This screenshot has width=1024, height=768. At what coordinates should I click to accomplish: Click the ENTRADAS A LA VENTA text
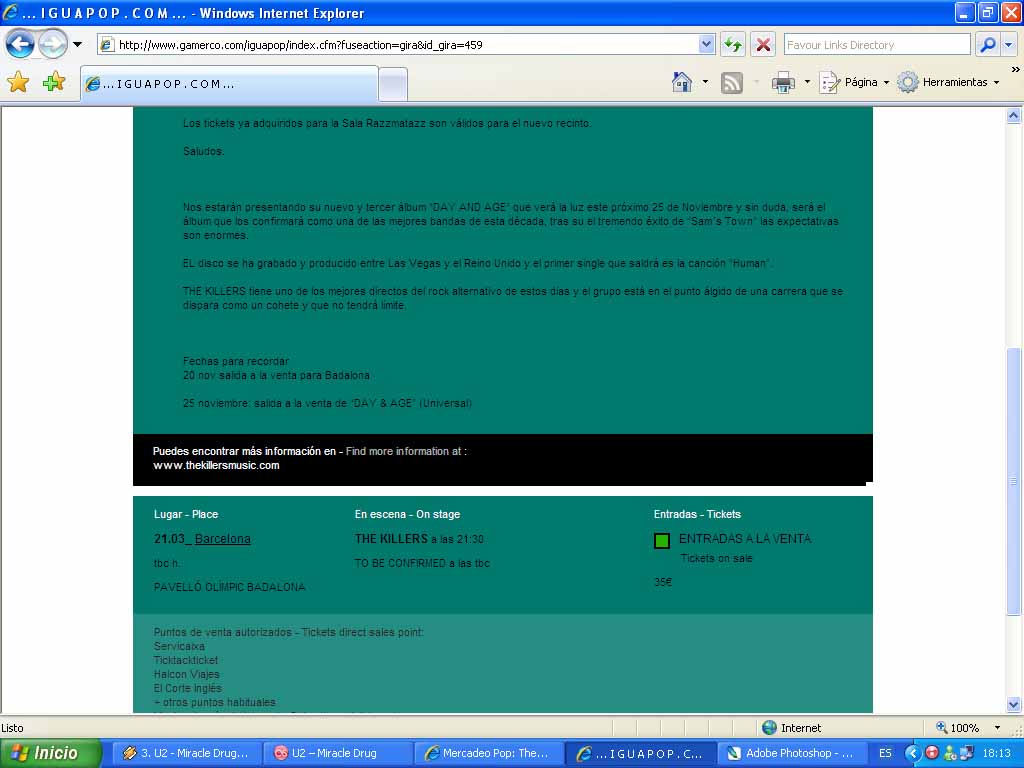tap(744, 539)
